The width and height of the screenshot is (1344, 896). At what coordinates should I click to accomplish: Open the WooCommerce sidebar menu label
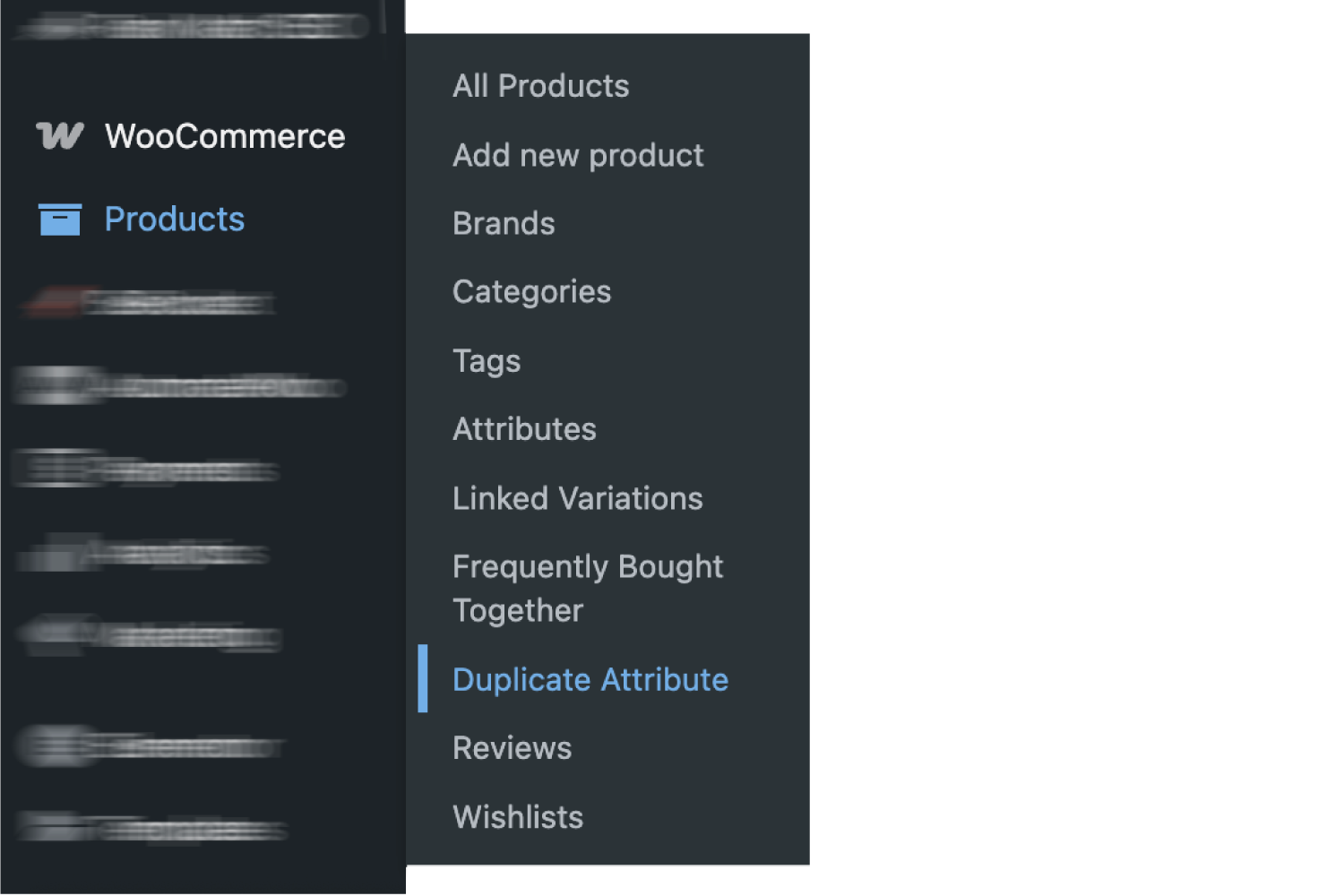click(225, 136)
